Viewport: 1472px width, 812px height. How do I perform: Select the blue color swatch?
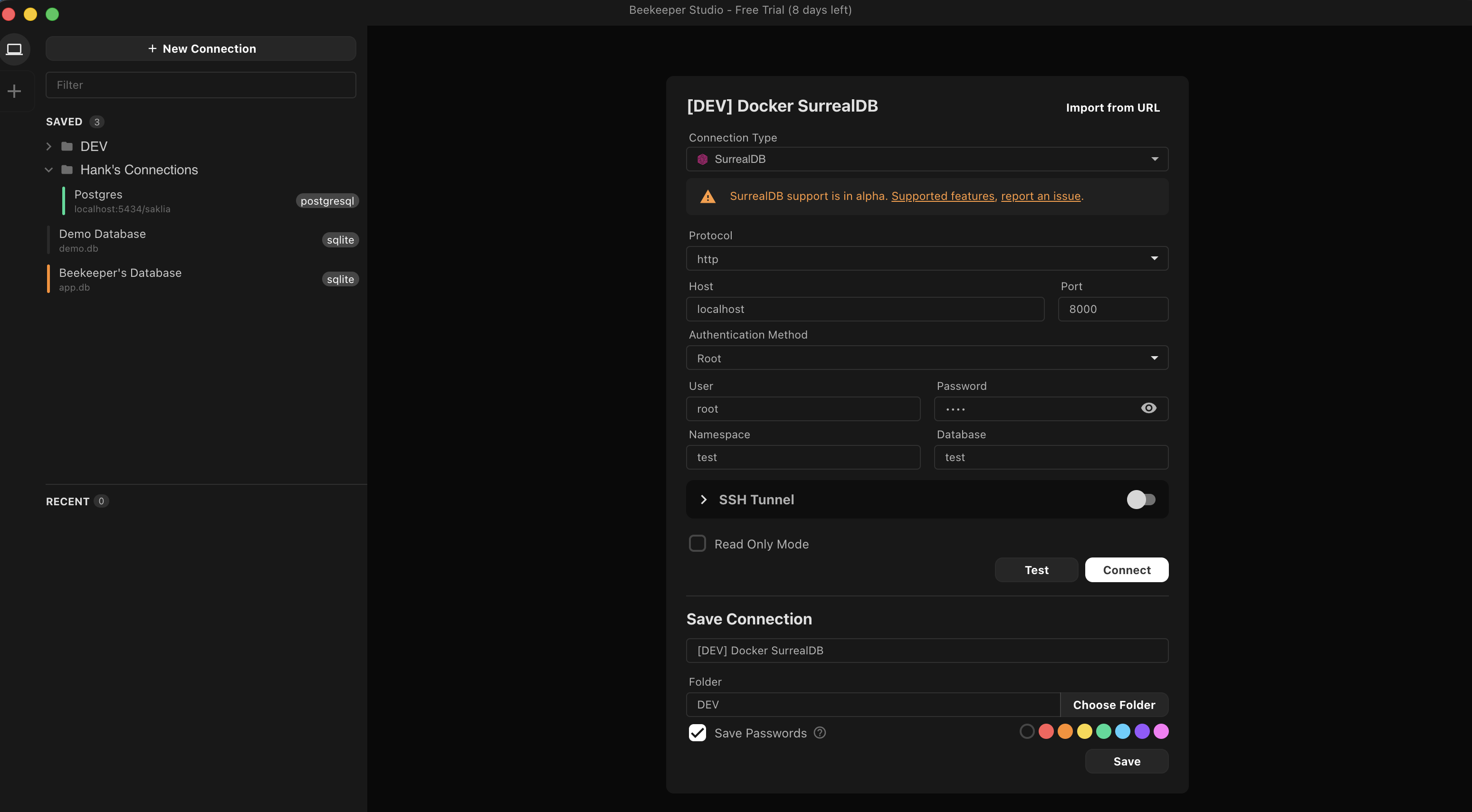click(x=1123, y=731)
